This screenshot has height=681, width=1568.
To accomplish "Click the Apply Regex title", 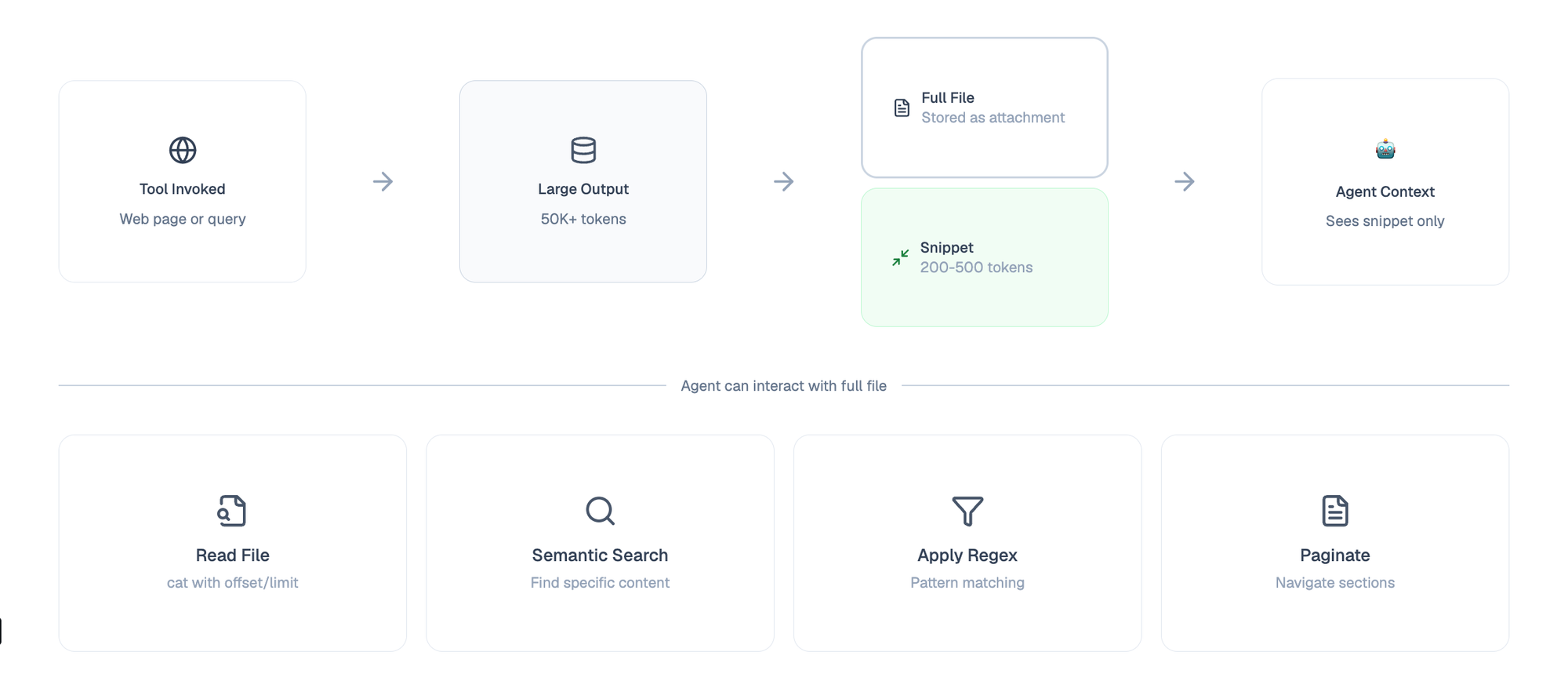I will coord(967,555).
